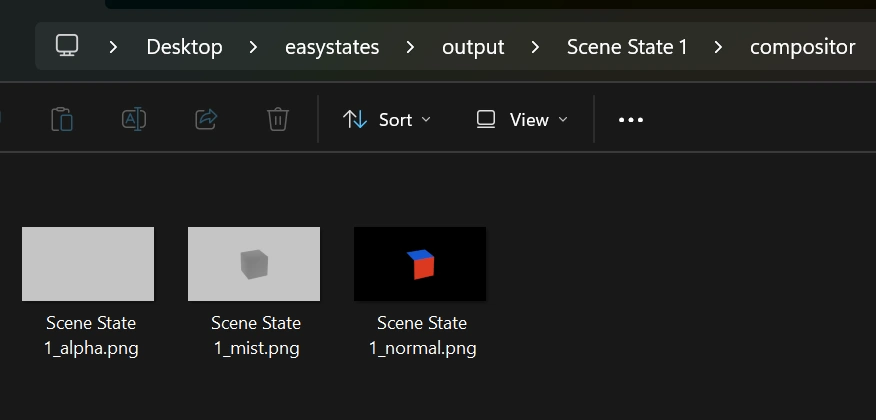This screenshot has width=876, height=420.
Task: Open the Sort dropdown menu
Action: 387,120
